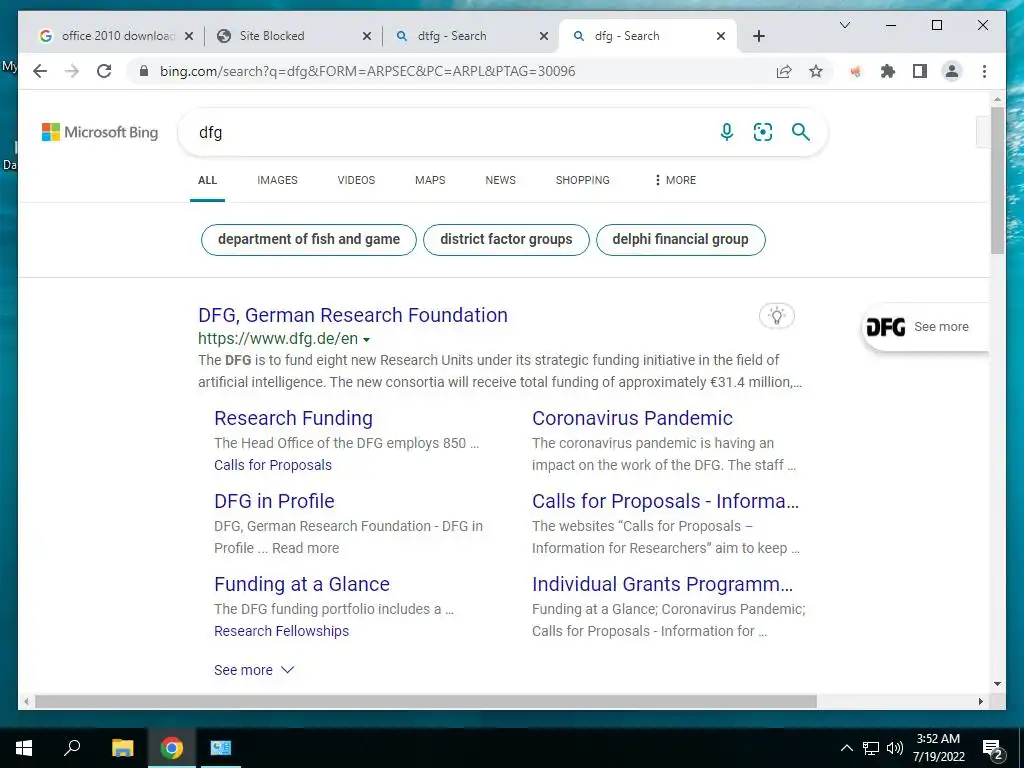Click the scrollbar down arrow
The height and width of the screenshot is (768, 1024).
coord(997,684)
